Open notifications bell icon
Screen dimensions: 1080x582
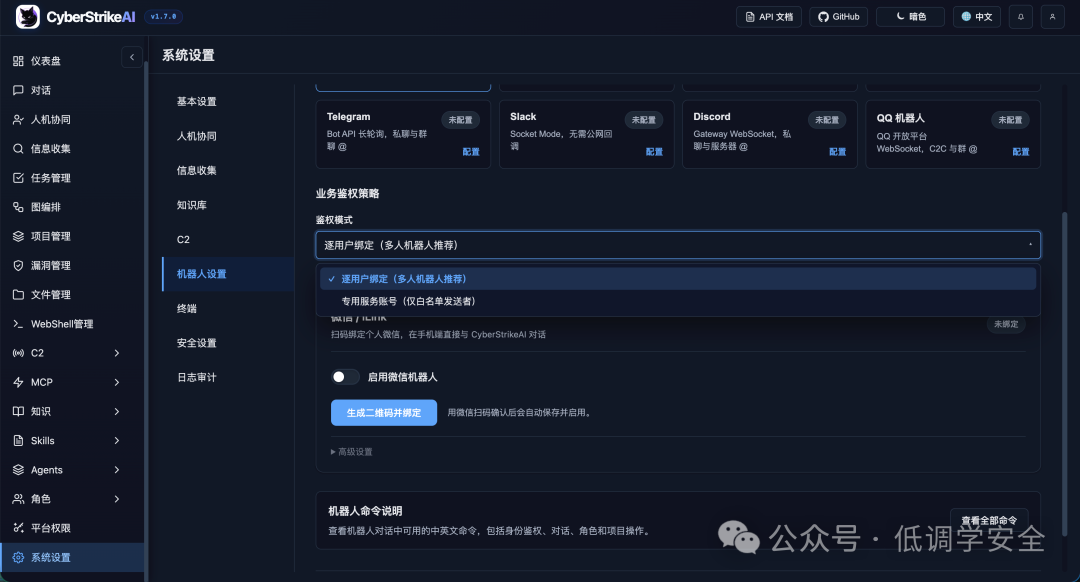point(1021,17)
